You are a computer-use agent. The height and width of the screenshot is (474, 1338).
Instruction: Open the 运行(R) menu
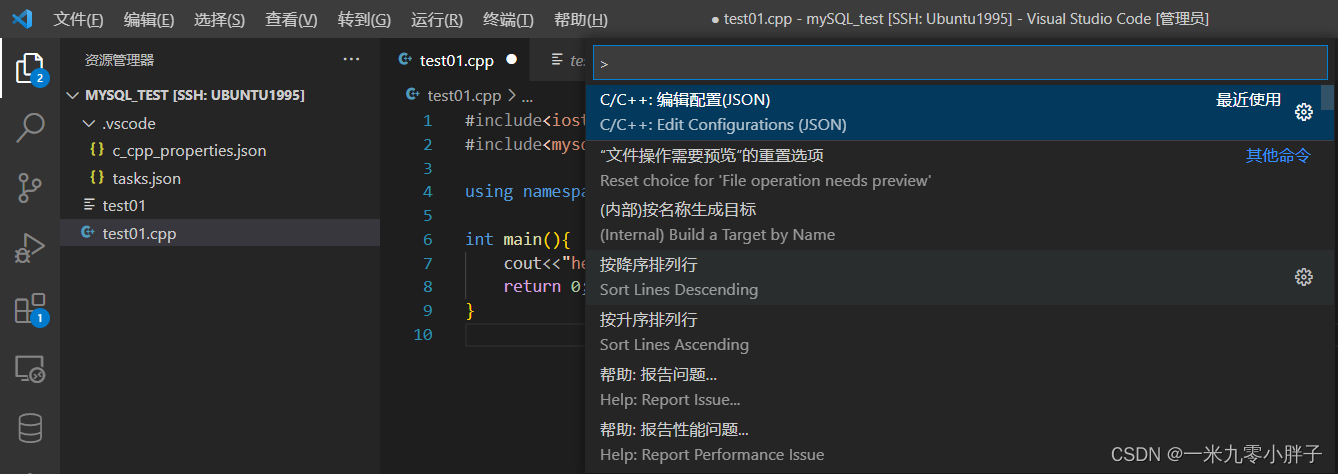point(437,20)
